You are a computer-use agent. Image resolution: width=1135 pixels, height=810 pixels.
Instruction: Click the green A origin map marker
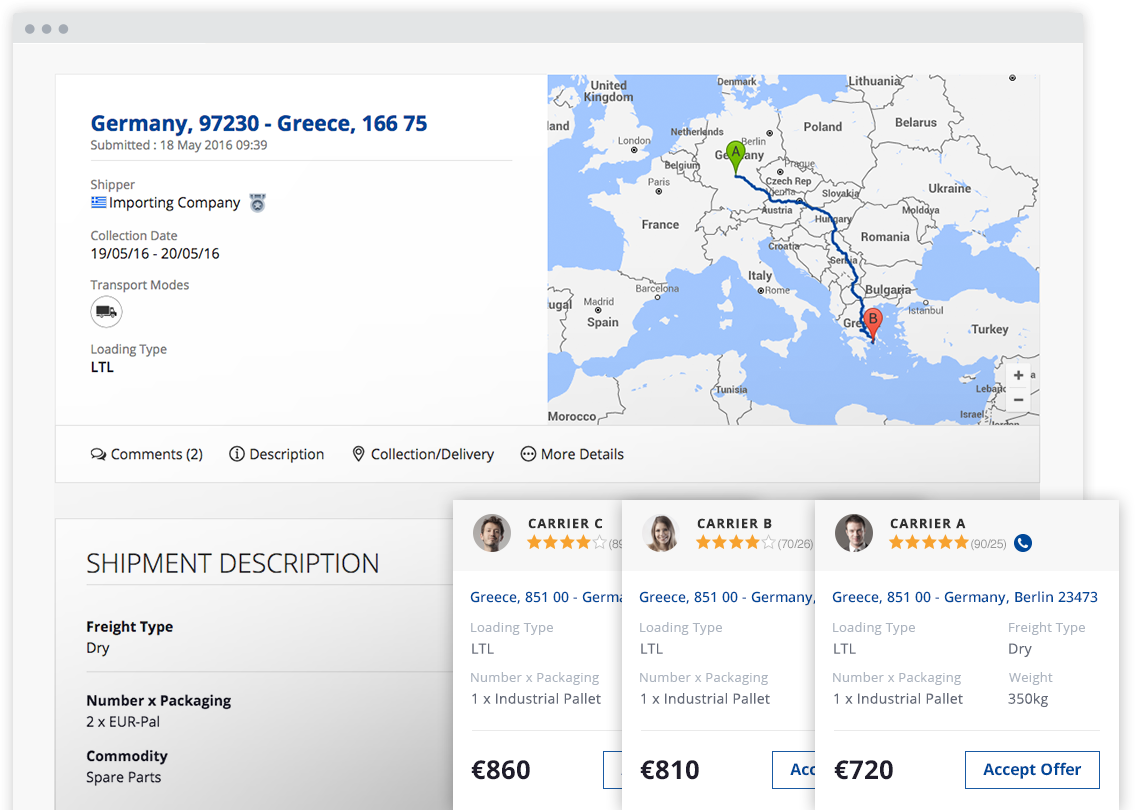[735, 157]
